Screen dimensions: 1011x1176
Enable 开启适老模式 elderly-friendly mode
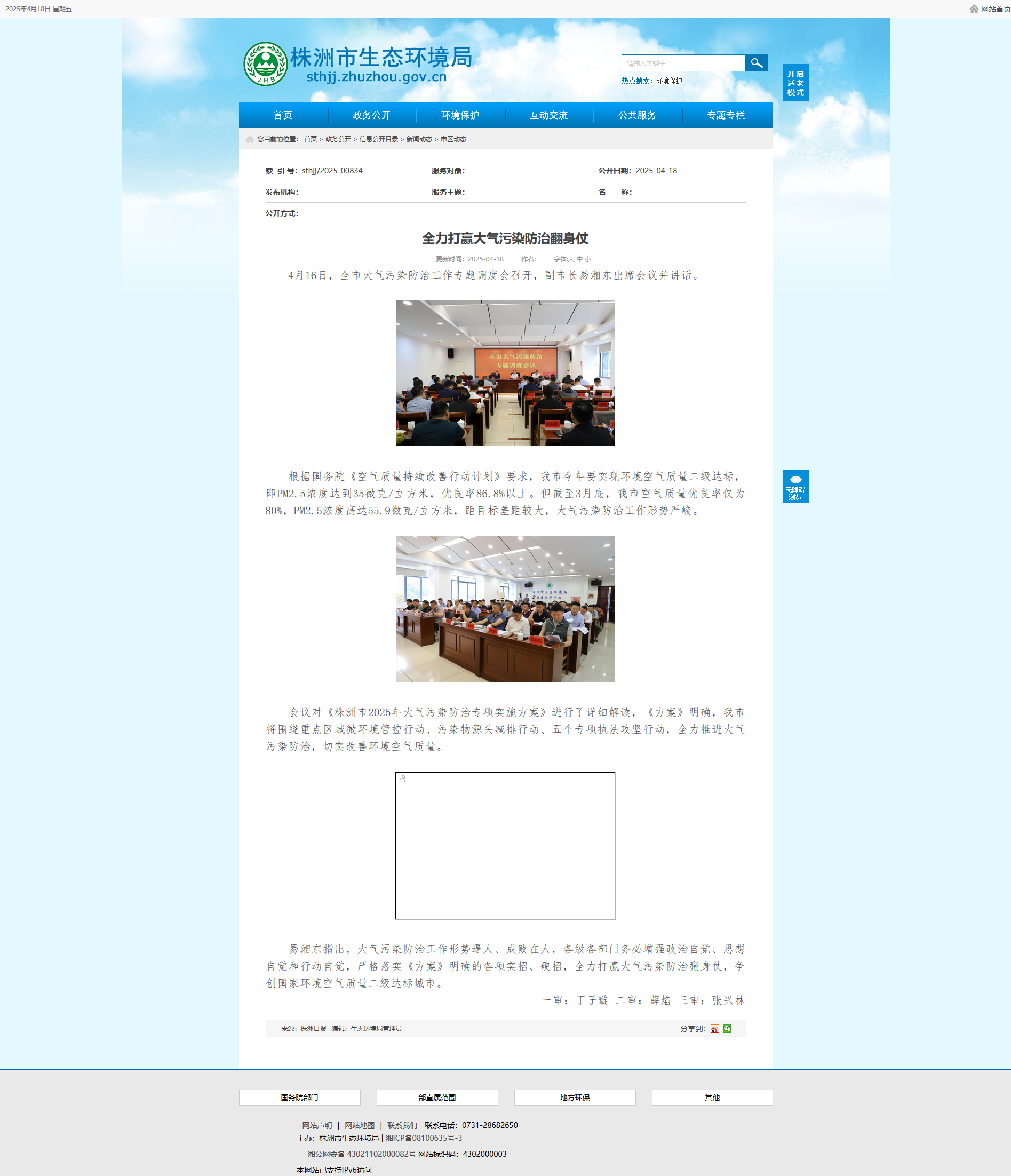795,83
